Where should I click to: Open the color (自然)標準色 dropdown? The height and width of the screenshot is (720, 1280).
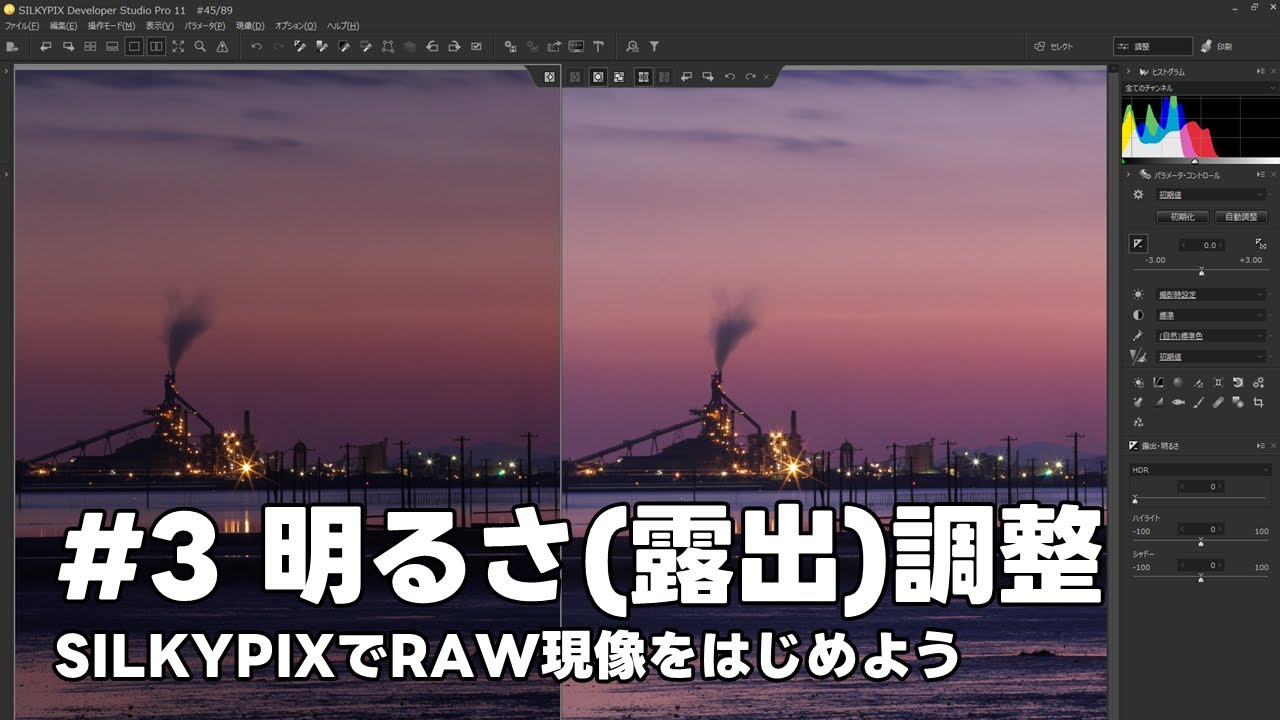click(1212, 336)
